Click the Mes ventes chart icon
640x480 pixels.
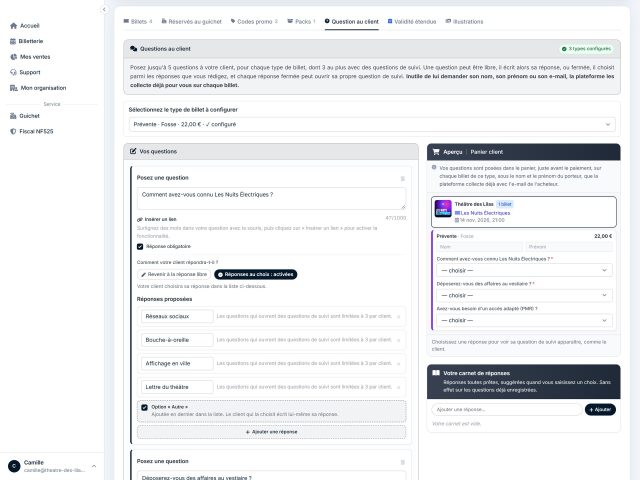point(13,57)
